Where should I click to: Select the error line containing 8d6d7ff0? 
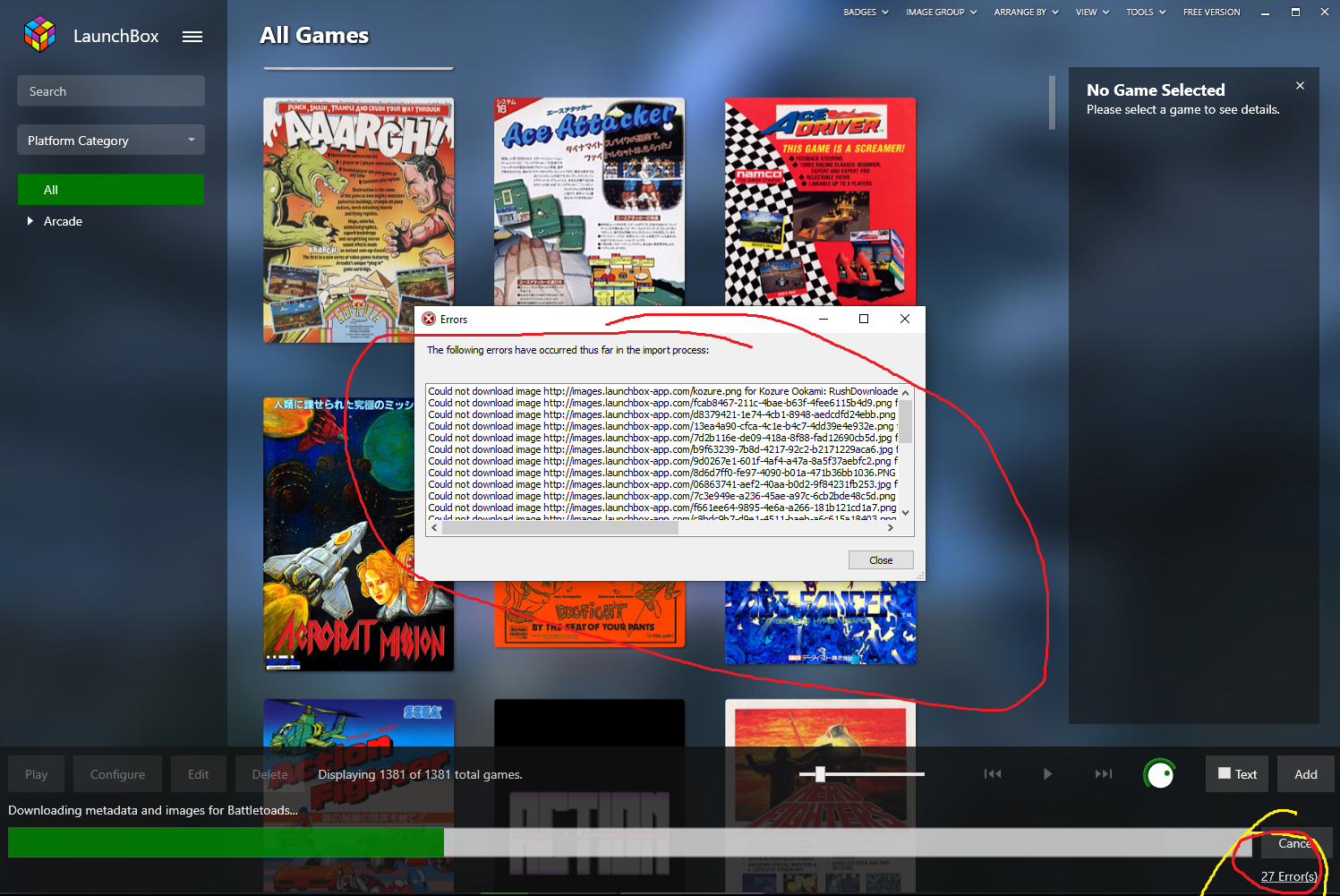[x=662, y=473]
